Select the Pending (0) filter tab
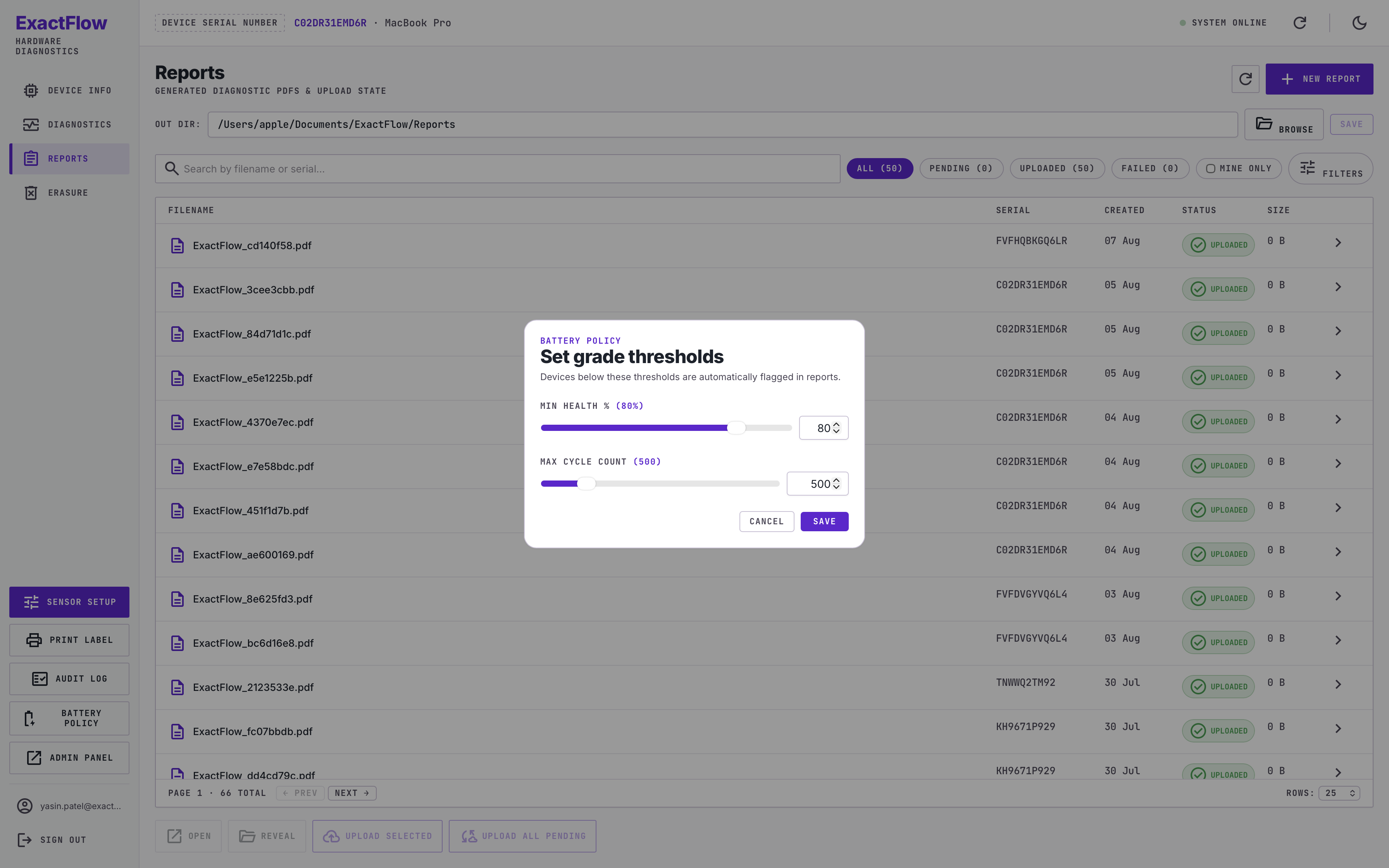 coord(961,169)
